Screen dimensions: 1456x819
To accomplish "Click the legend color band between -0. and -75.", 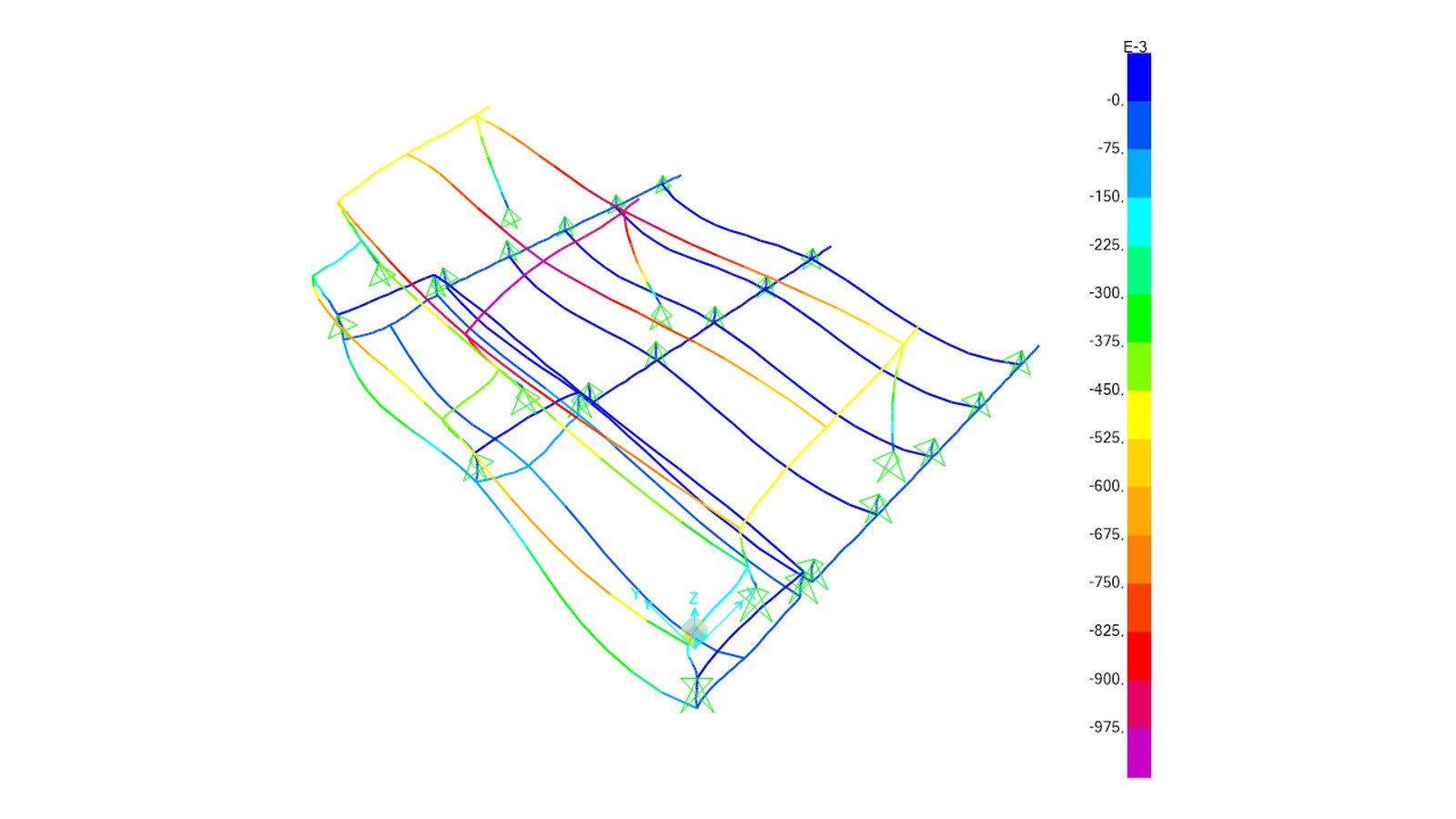I will point(1138,125).
